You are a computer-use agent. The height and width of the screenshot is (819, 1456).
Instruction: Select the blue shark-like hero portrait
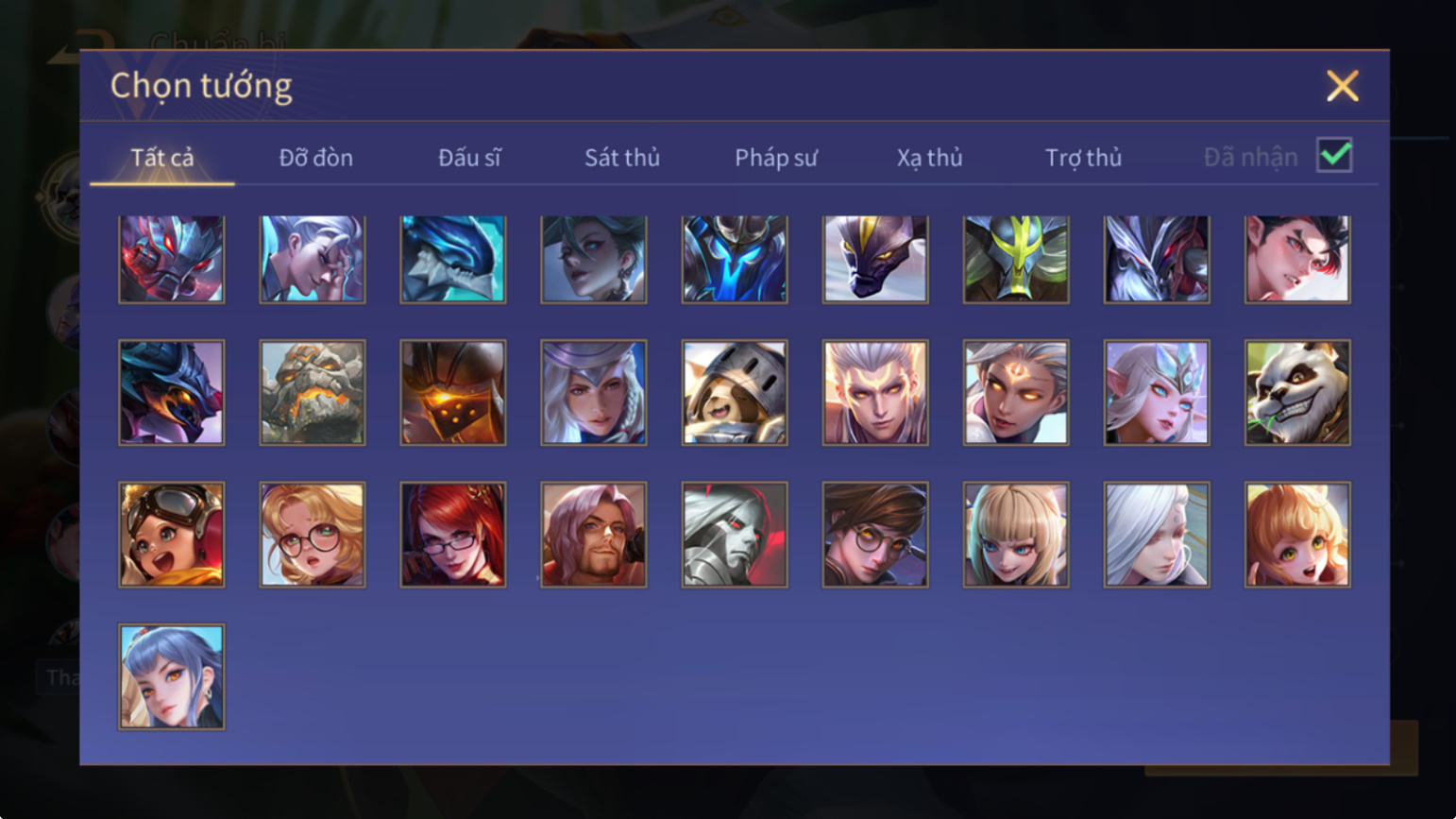(453, 259)
